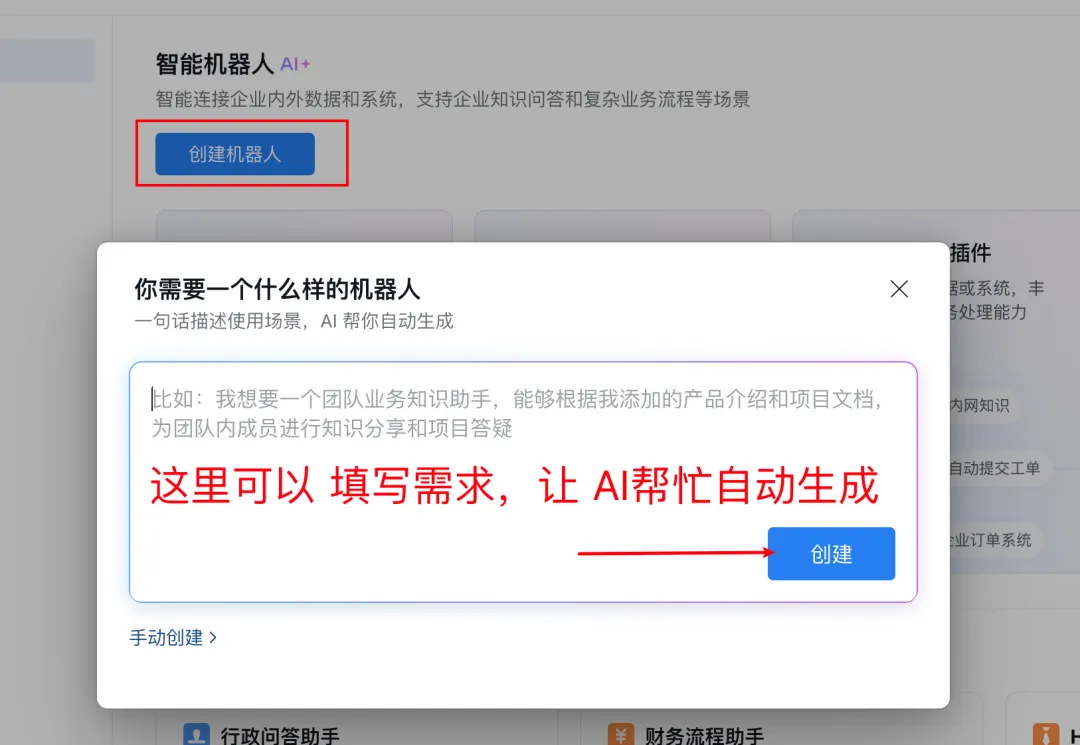Open the 财务流程助手 template title
The width and height of the screenshot is (1080, 745).
705,735
